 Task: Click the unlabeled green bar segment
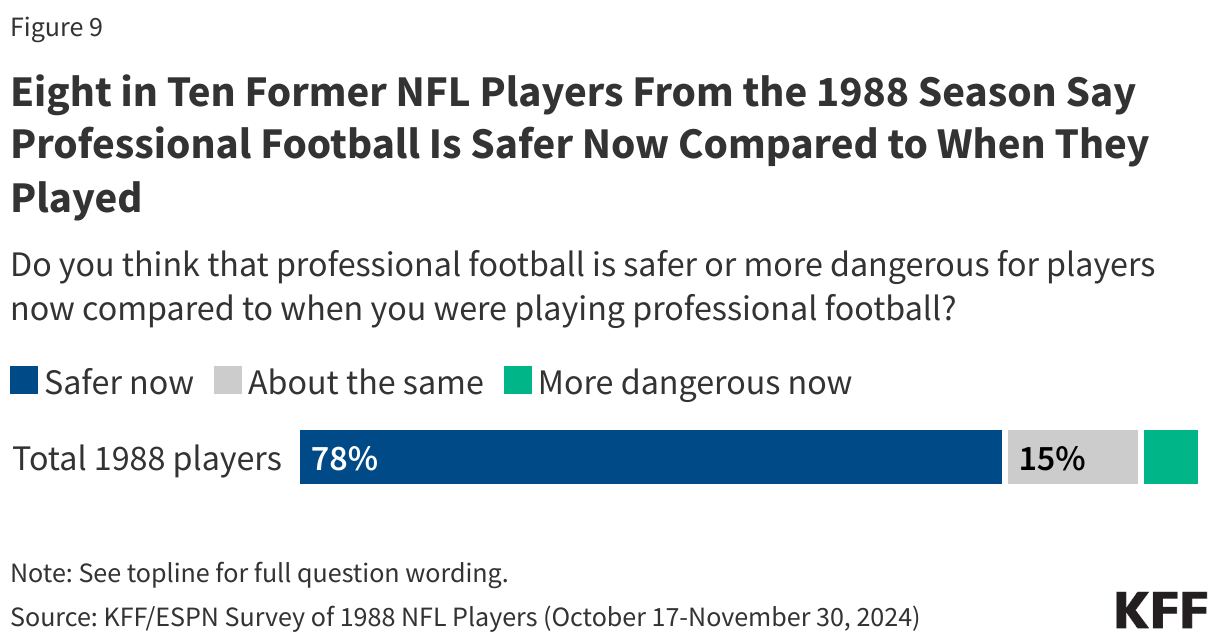1170,458
